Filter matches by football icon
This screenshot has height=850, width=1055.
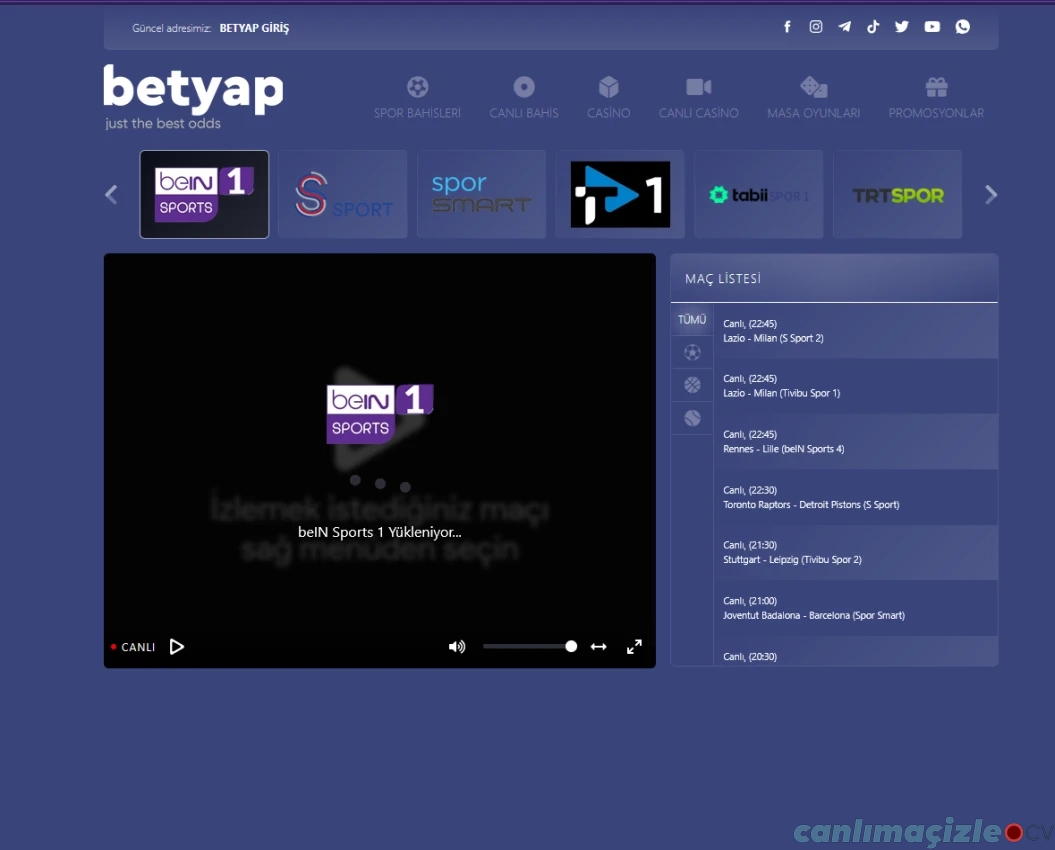692,352
